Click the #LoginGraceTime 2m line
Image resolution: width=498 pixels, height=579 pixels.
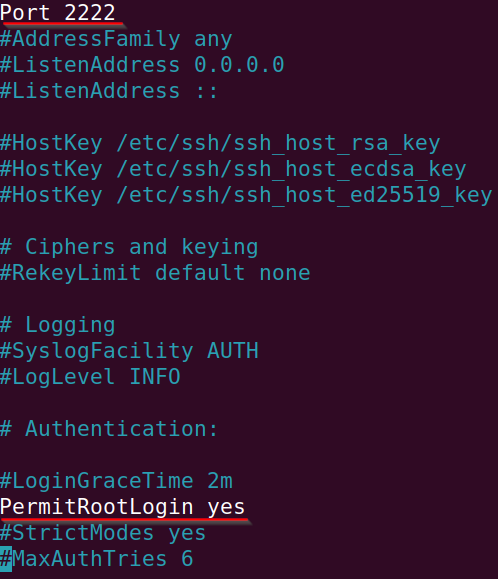point(116,481)
